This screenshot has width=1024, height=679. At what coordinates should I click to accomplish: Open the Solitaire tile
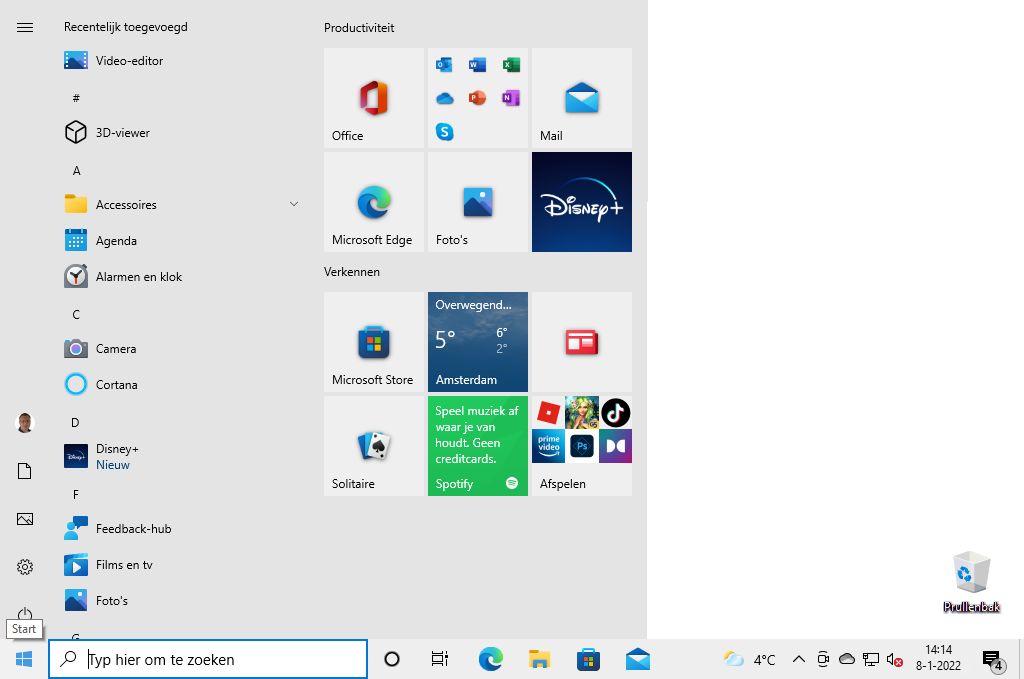tap(374, 446)
